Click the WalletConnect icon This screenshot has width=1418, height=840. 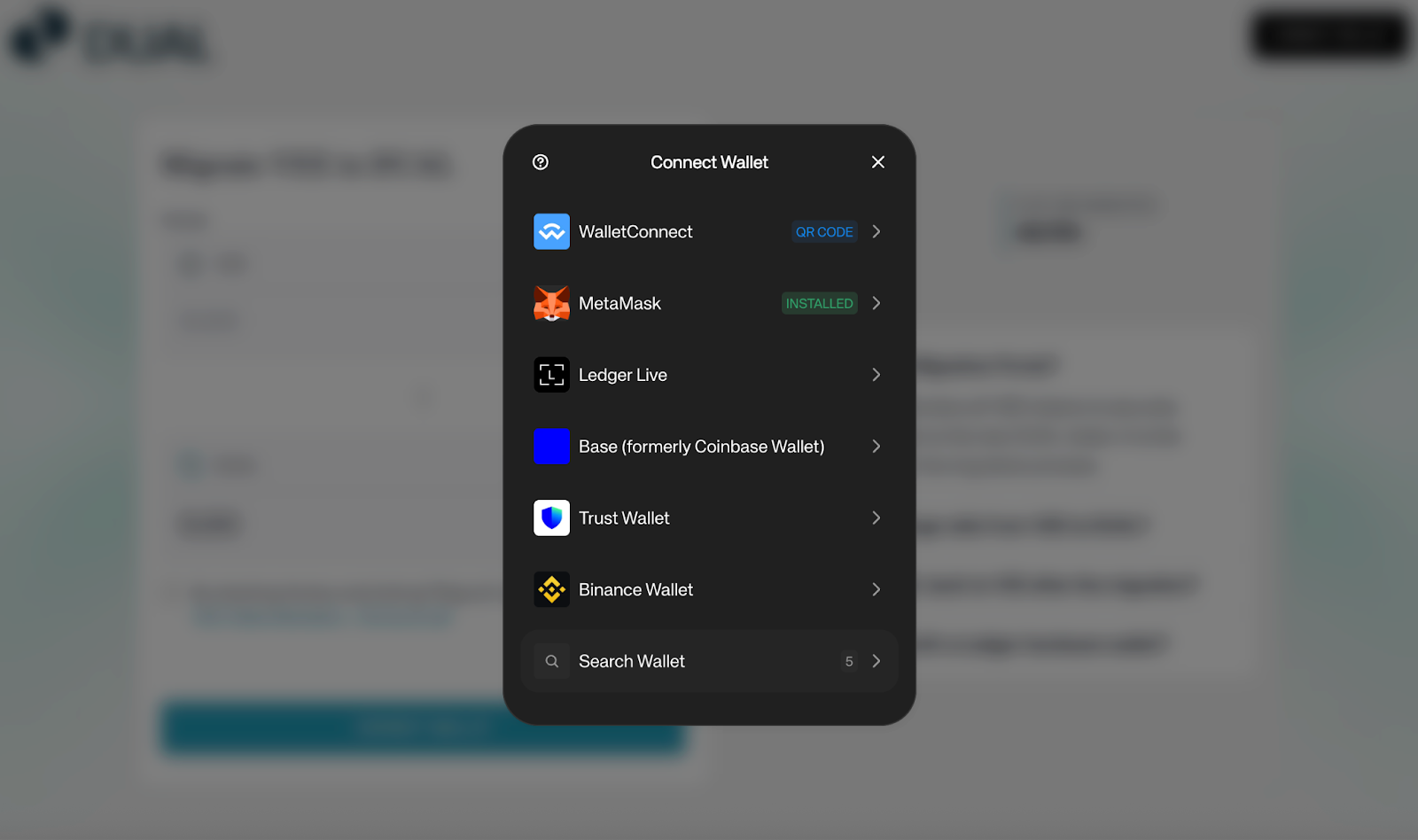click(551, 231)
